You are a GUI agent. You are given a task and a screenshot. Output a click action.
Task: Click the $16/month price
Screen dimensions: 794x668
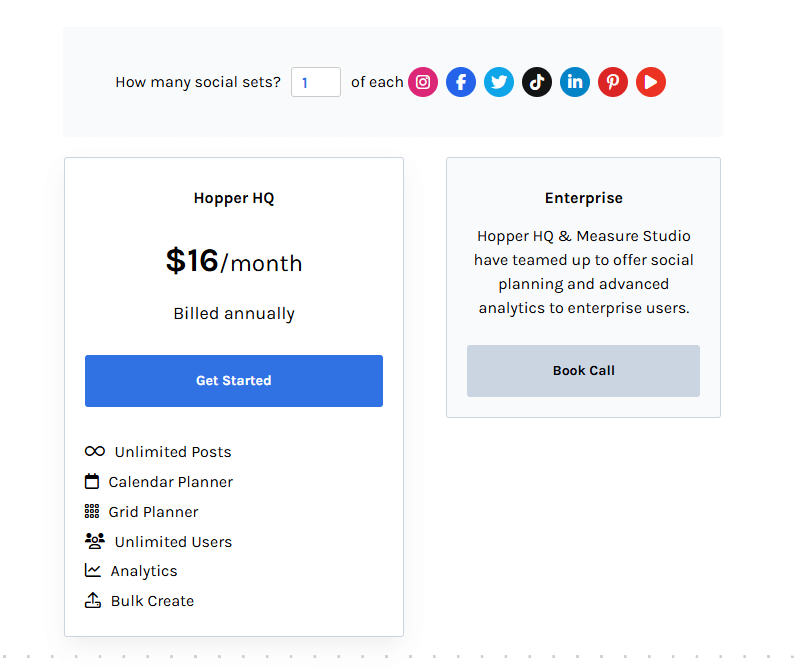234,261
